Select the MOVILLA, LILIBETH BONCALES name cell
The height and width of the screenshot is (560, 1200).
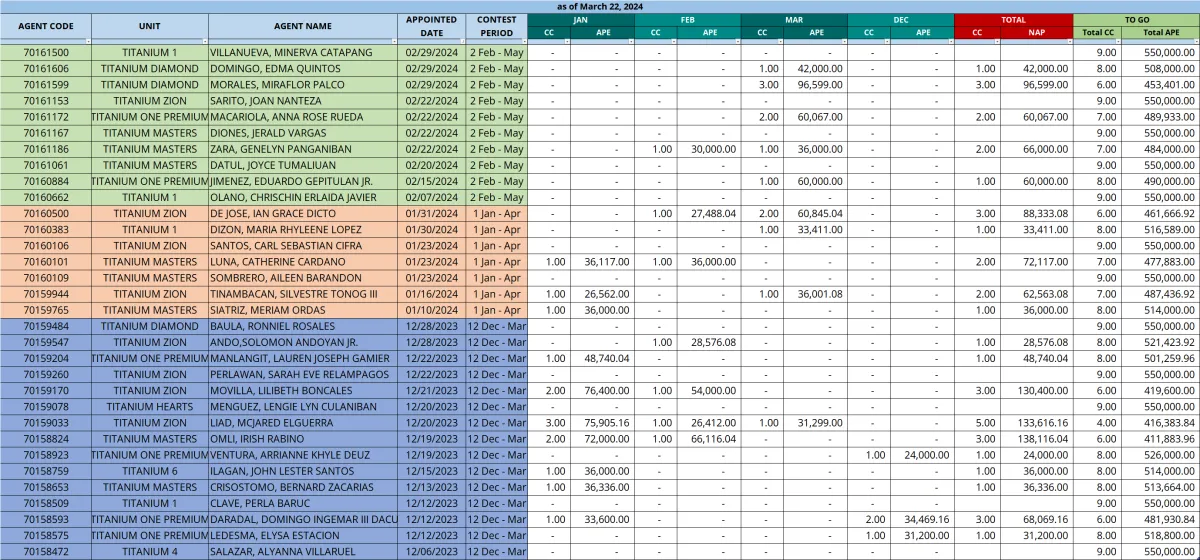[x=304, y=390]
